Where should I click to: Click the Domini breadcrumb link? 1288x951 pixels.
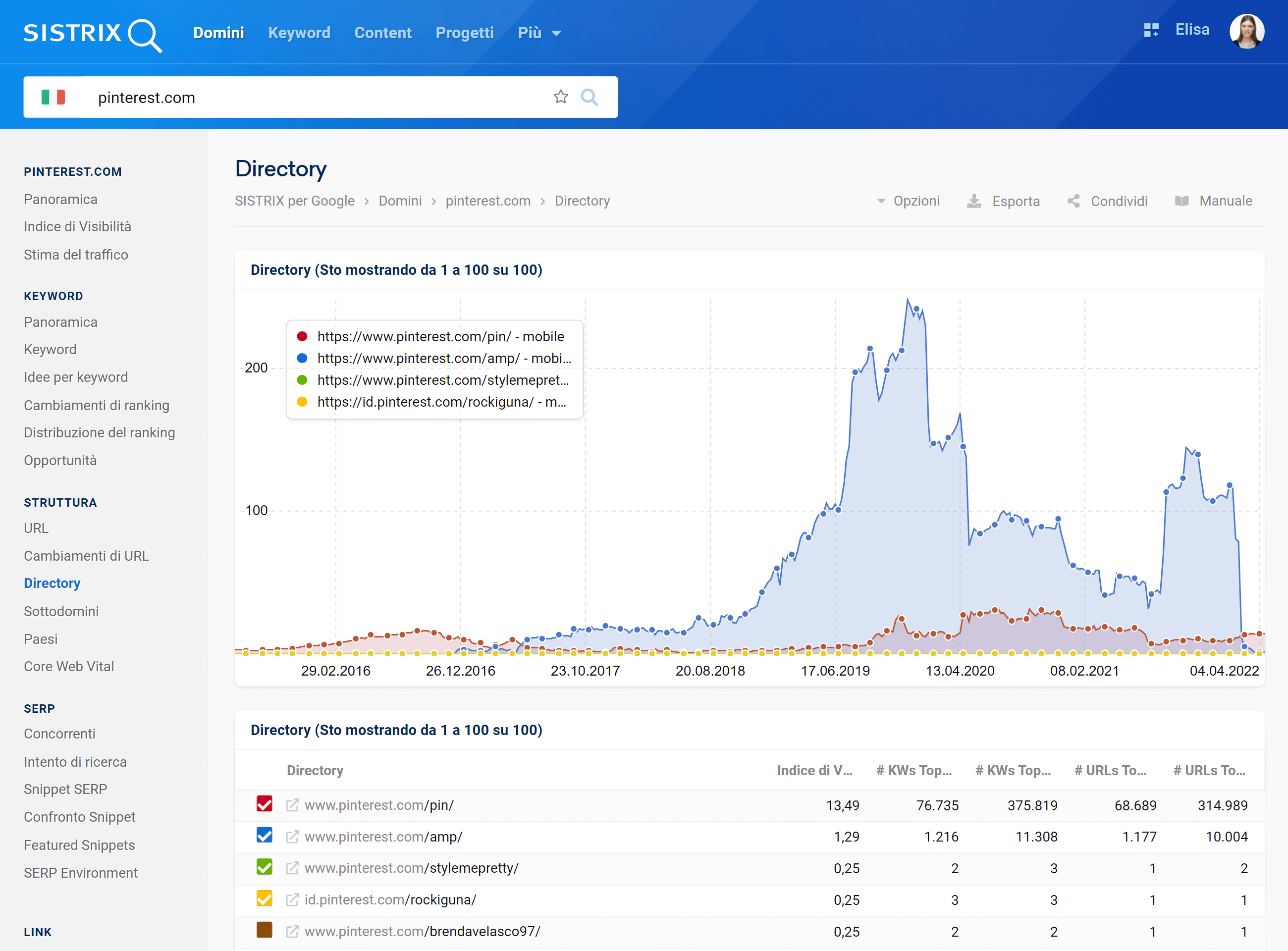tap(400, 201)
